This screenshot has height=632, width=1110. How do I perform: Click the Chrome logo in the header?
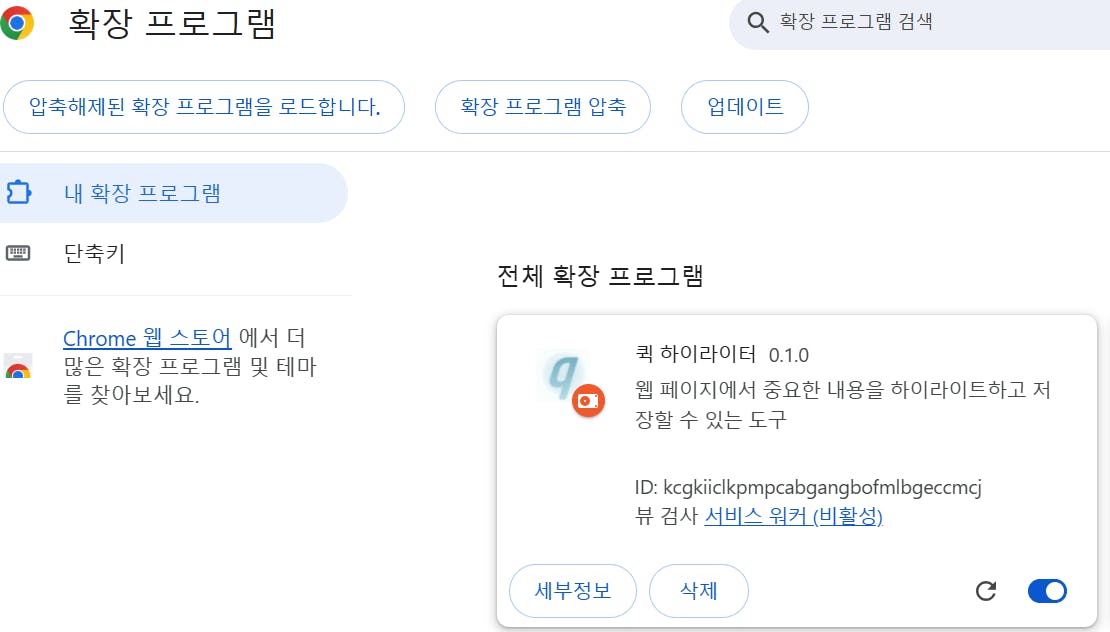pyautogui.click(x=17, y=23)
